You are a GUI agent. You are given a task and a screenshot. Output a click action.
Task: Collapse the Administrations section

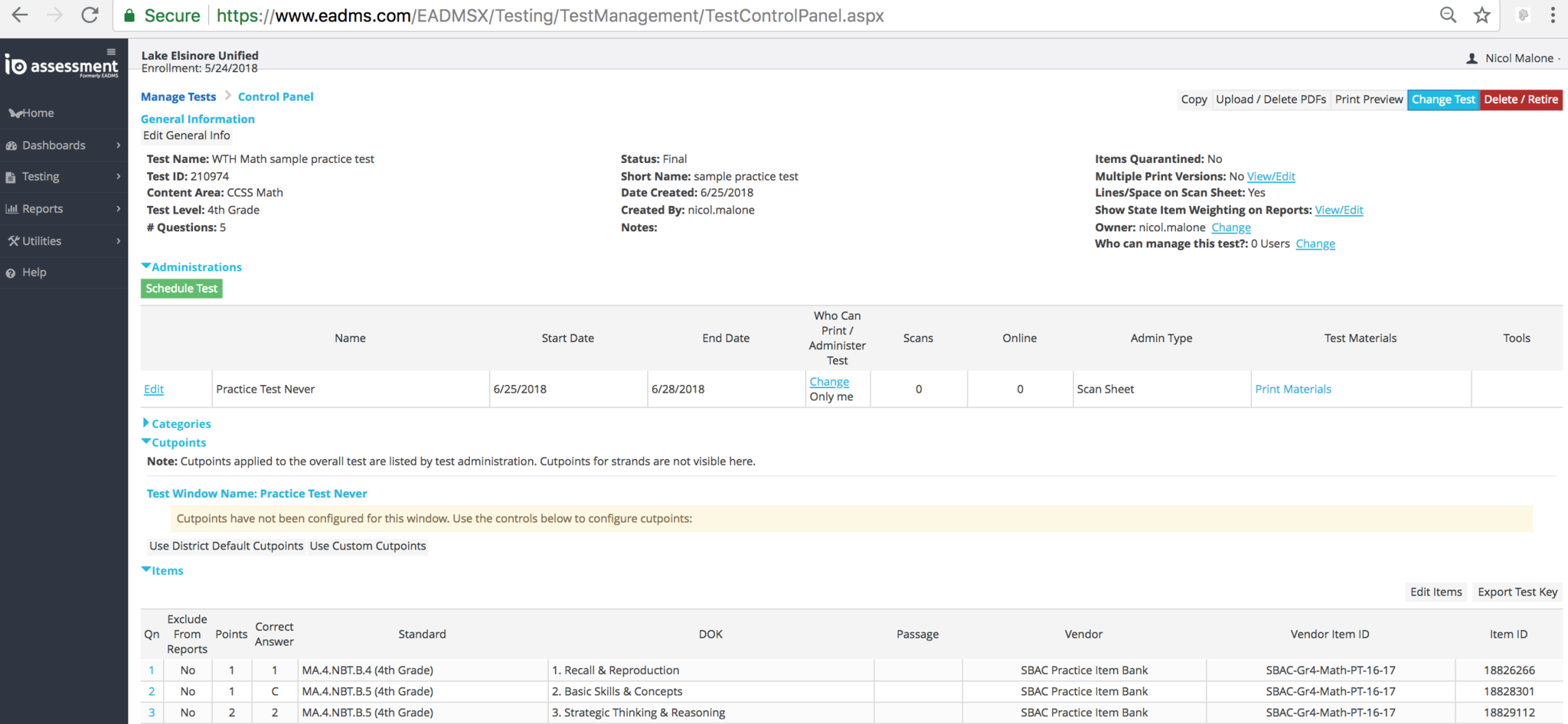191,267
